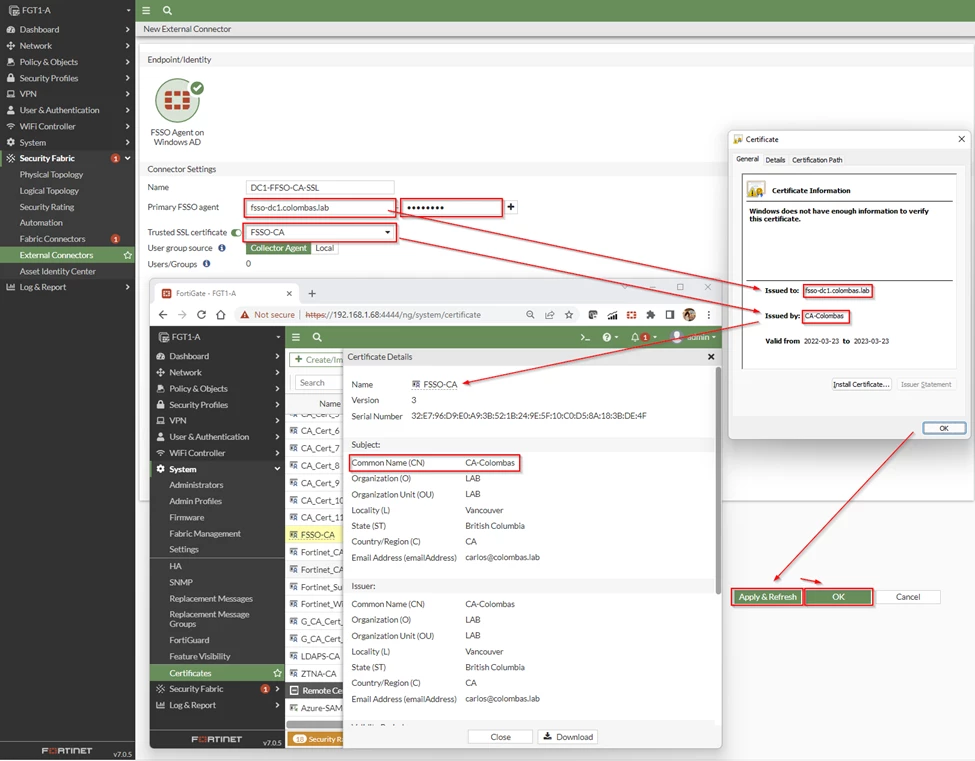Click the inner FortiGate search icon
Screen dimensions: 975x761
coord(317,337)
